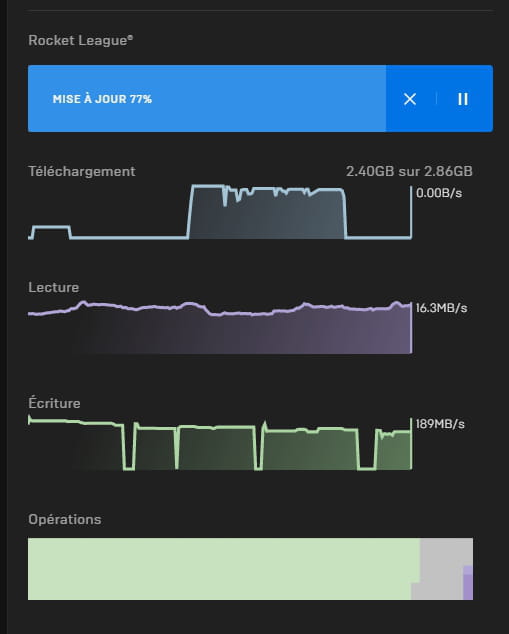Click the 16.3MB/s read speed value
This screenshot has height=634, width=509.
[441, 308]
